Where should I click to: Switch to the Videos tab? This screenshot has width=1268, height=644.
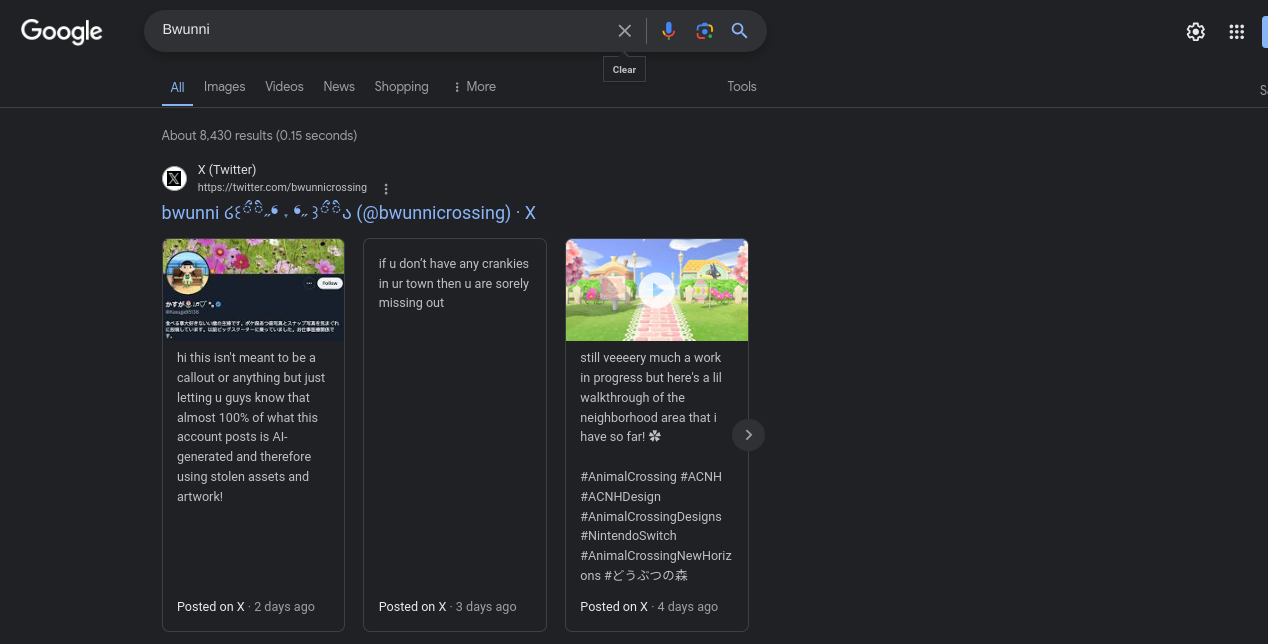pyautogui.click(x=284, y=87)
